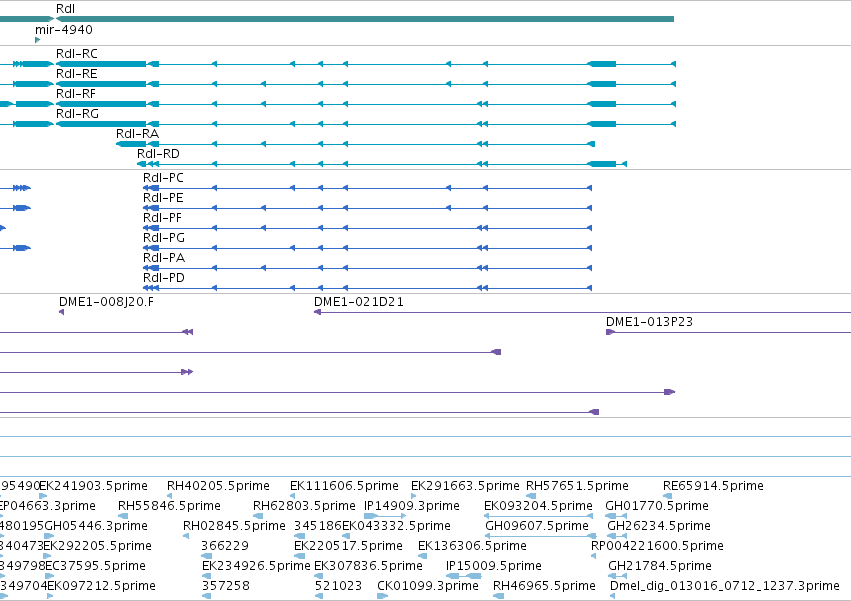This screenshot has height=601, width=851.
Task: Select transcript label Rdl-RC
Action: point(77,54)
